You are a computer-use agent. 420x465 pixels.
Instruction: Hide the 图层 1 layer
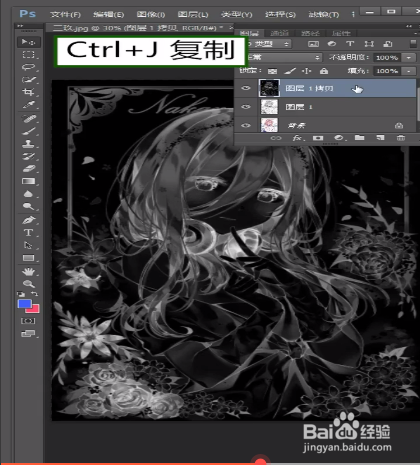pyautogui.click(x=246, y=107)
